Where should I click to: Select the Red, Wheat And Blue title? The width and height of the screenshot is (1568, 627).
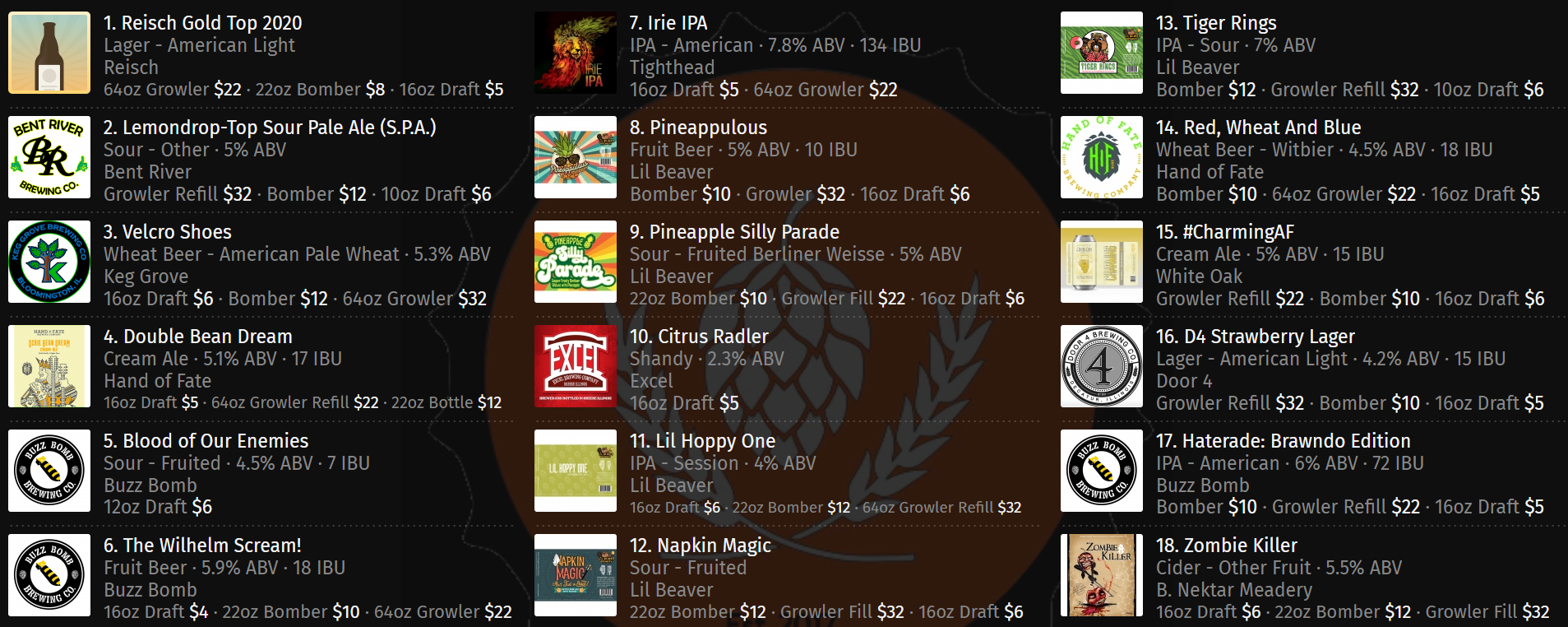[x=1259, y=128]
